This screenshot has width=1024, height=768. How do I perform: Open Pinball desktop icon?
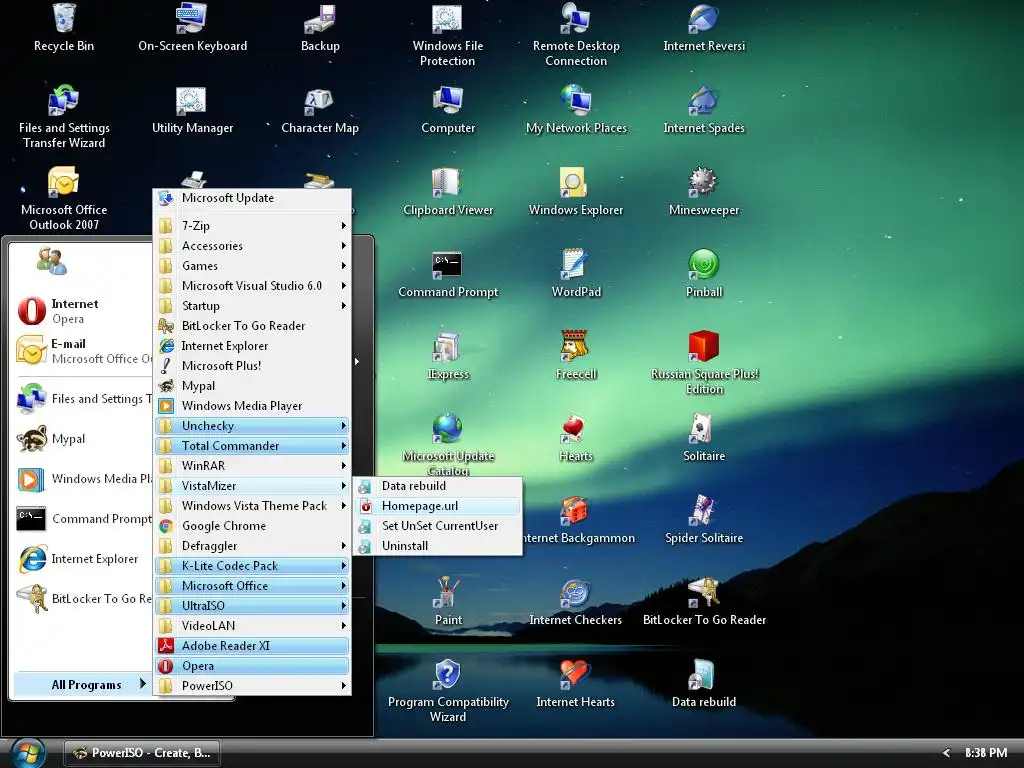tap(704, 273)
